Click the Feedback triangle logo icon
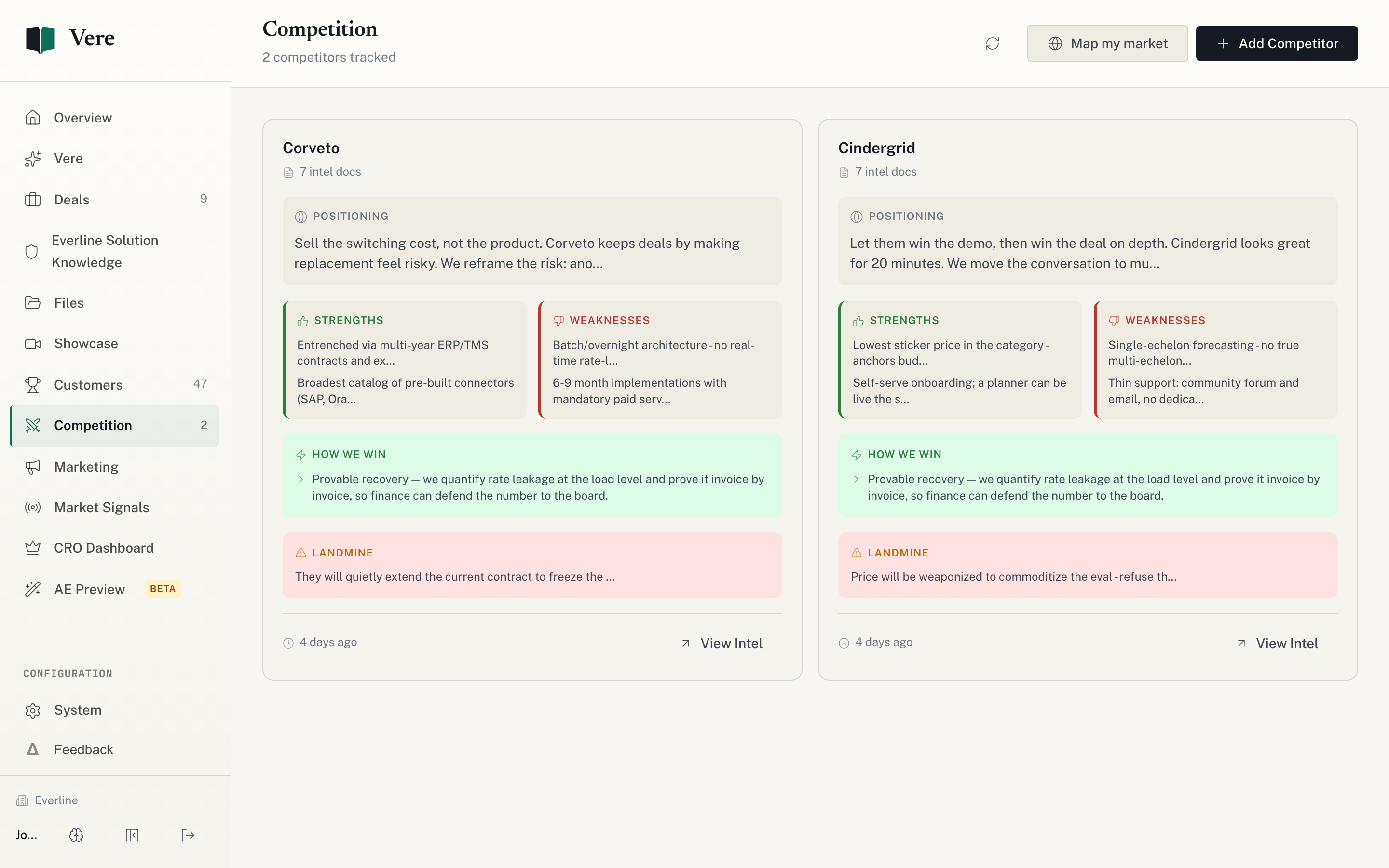 click(33, 749)
